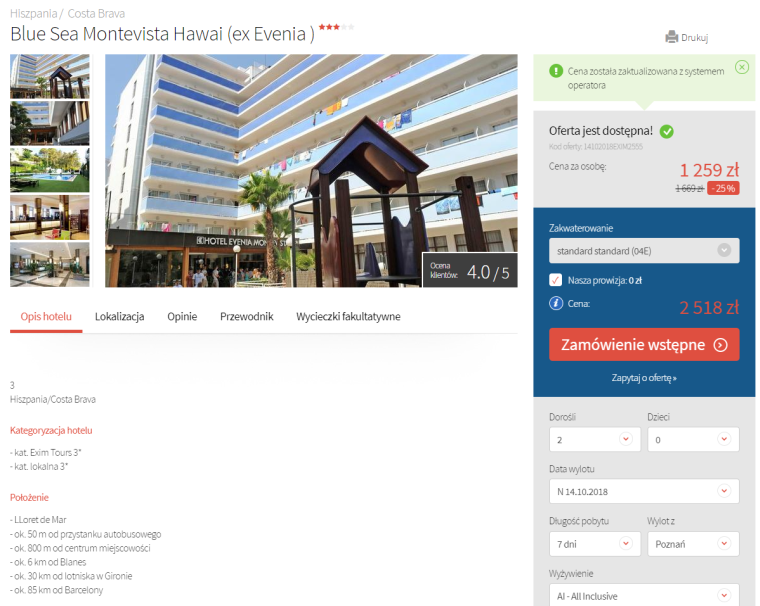Click the 2 518 zł total price
The height and width of the screenshot is (606, 760).
click(709, 307)
